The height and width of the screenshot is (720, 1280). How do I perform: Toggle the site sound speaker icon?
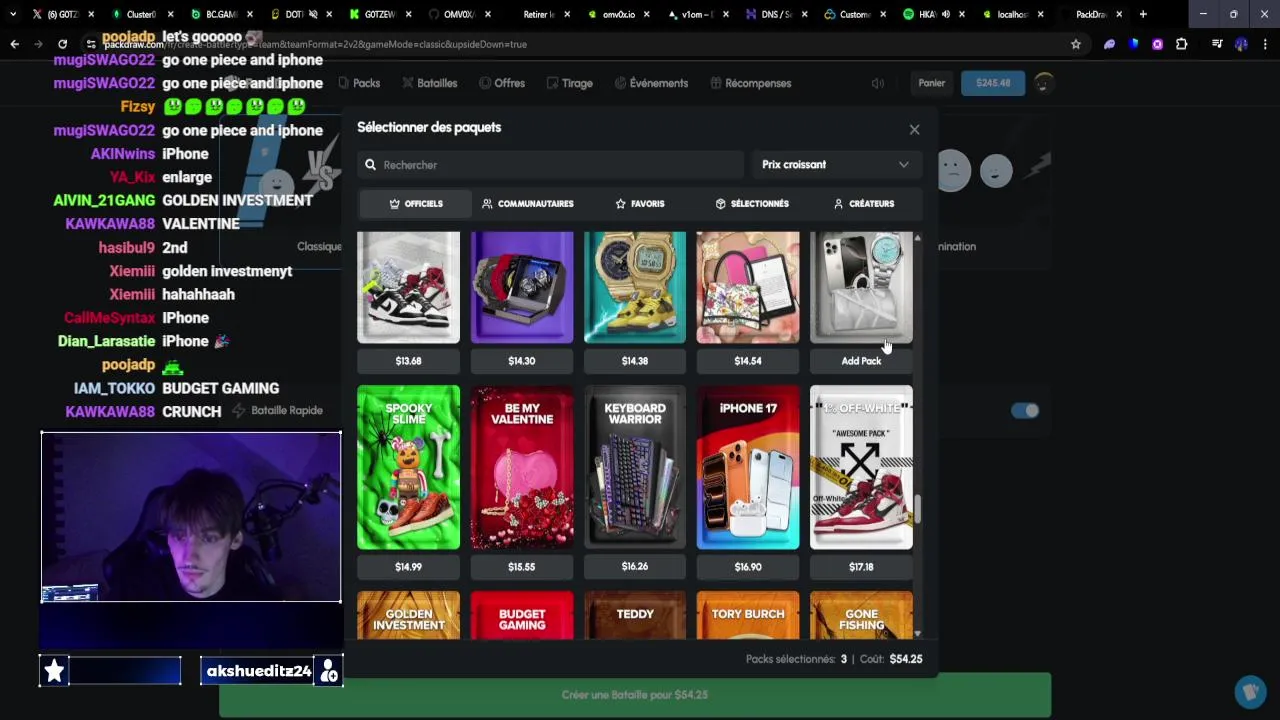click(877, 83)
